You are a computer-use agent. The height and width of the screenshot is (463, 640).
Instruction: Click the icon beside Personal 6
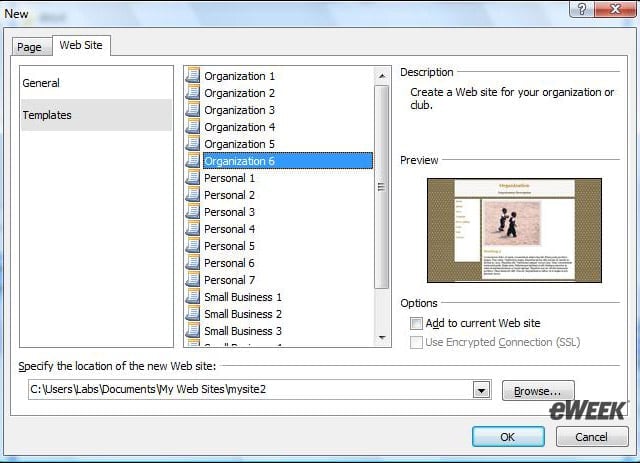point(193,263)
